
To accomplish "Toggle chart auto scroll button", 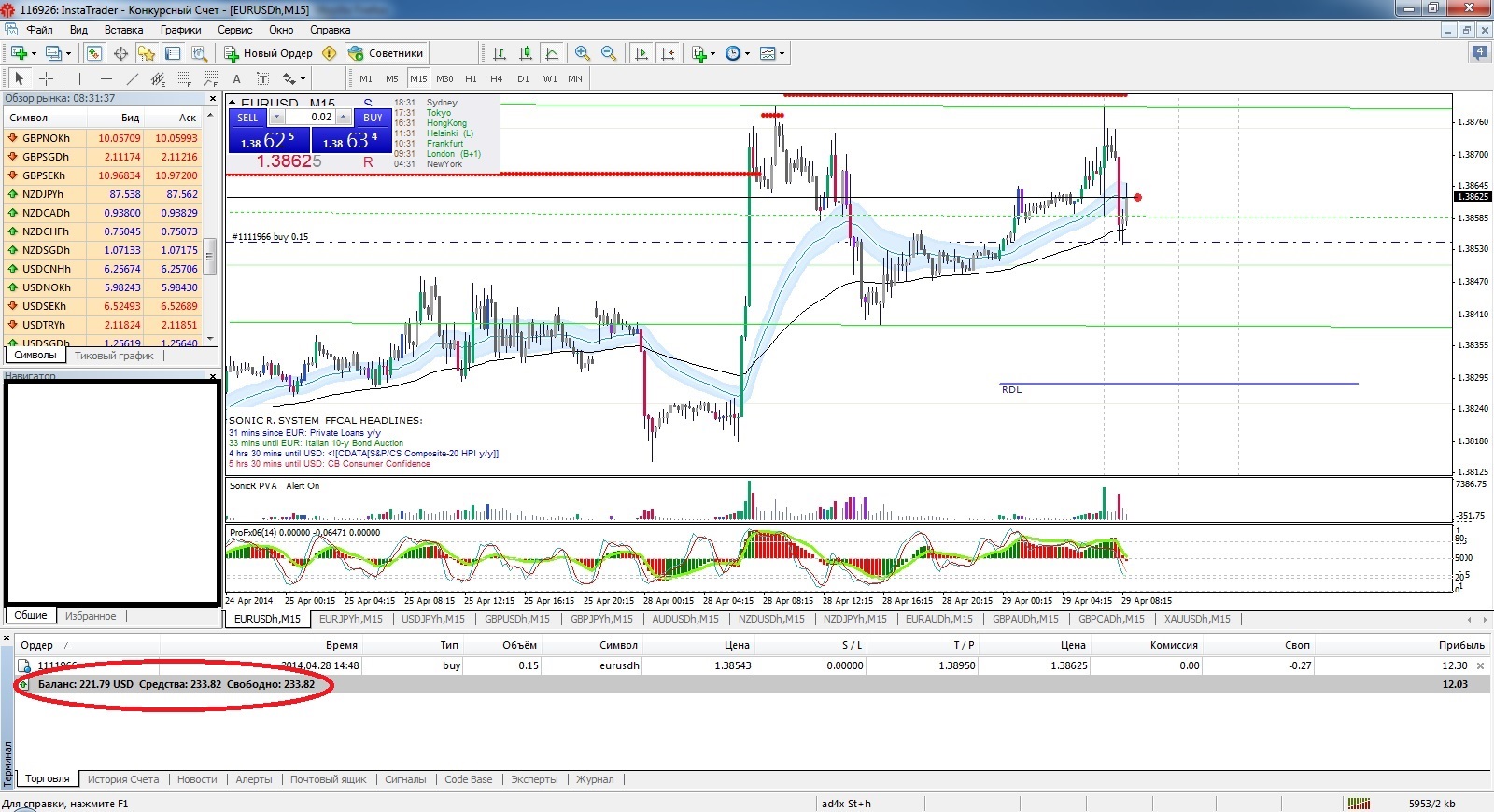I will click(641, 53).
